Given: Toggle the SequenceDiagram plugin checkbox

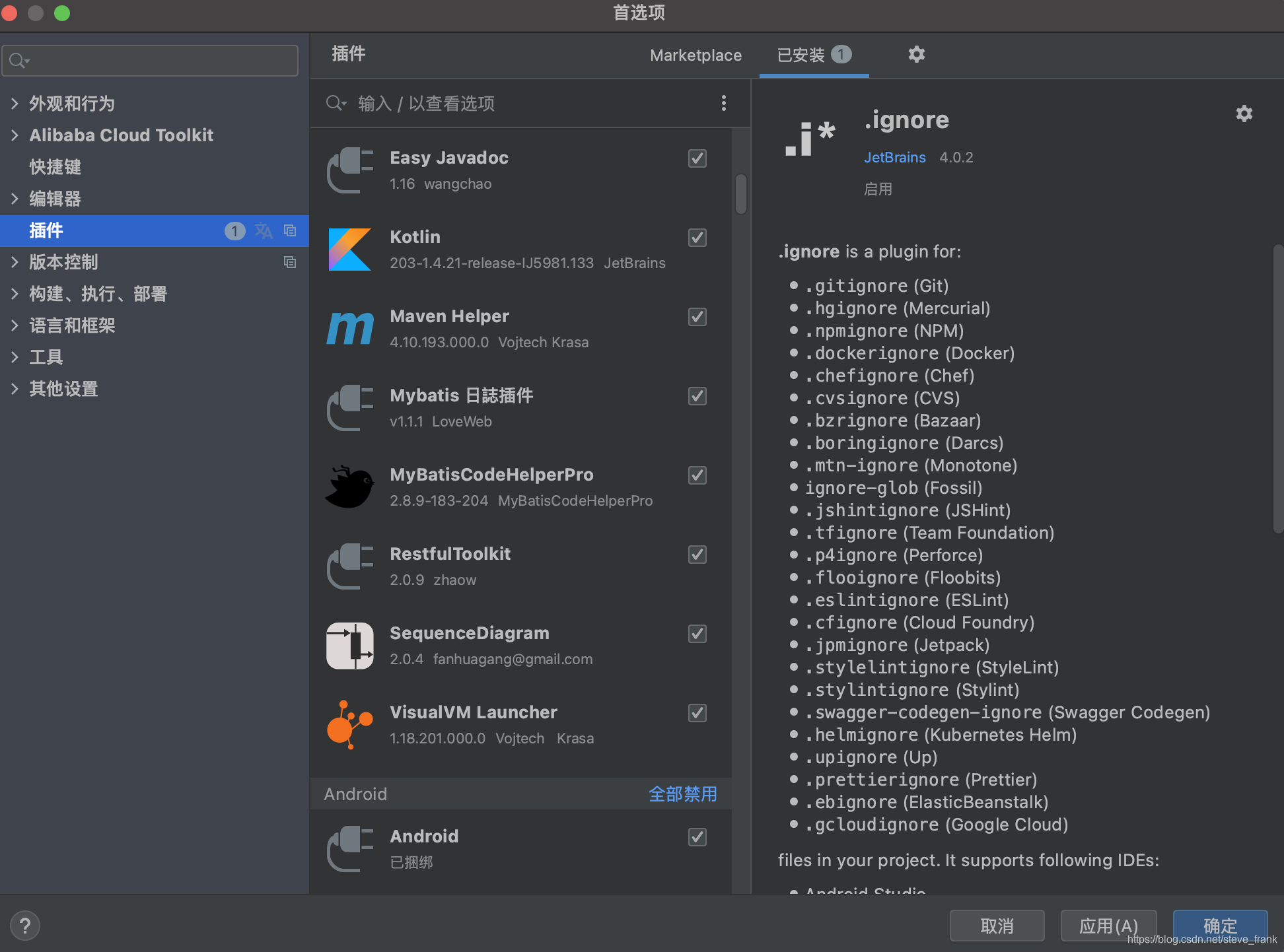Looking at the screenshot, I should 697,634.
